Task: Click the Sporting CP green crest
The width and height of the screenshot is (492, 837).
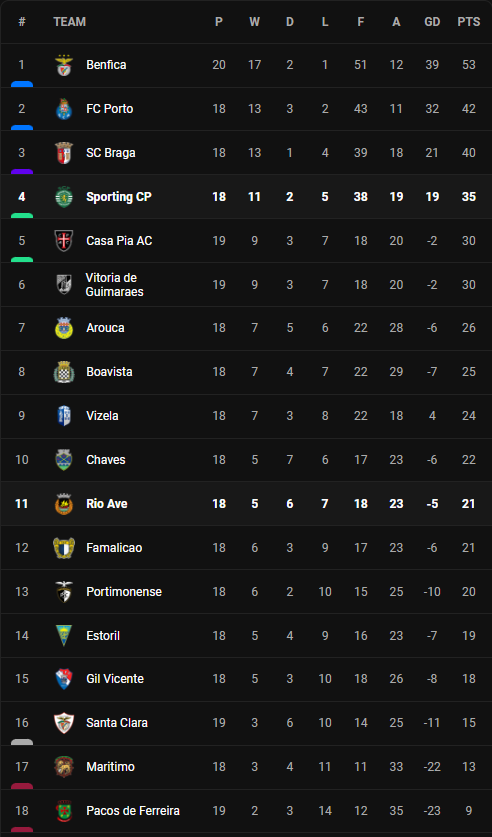Action: (x=64, y=197)
